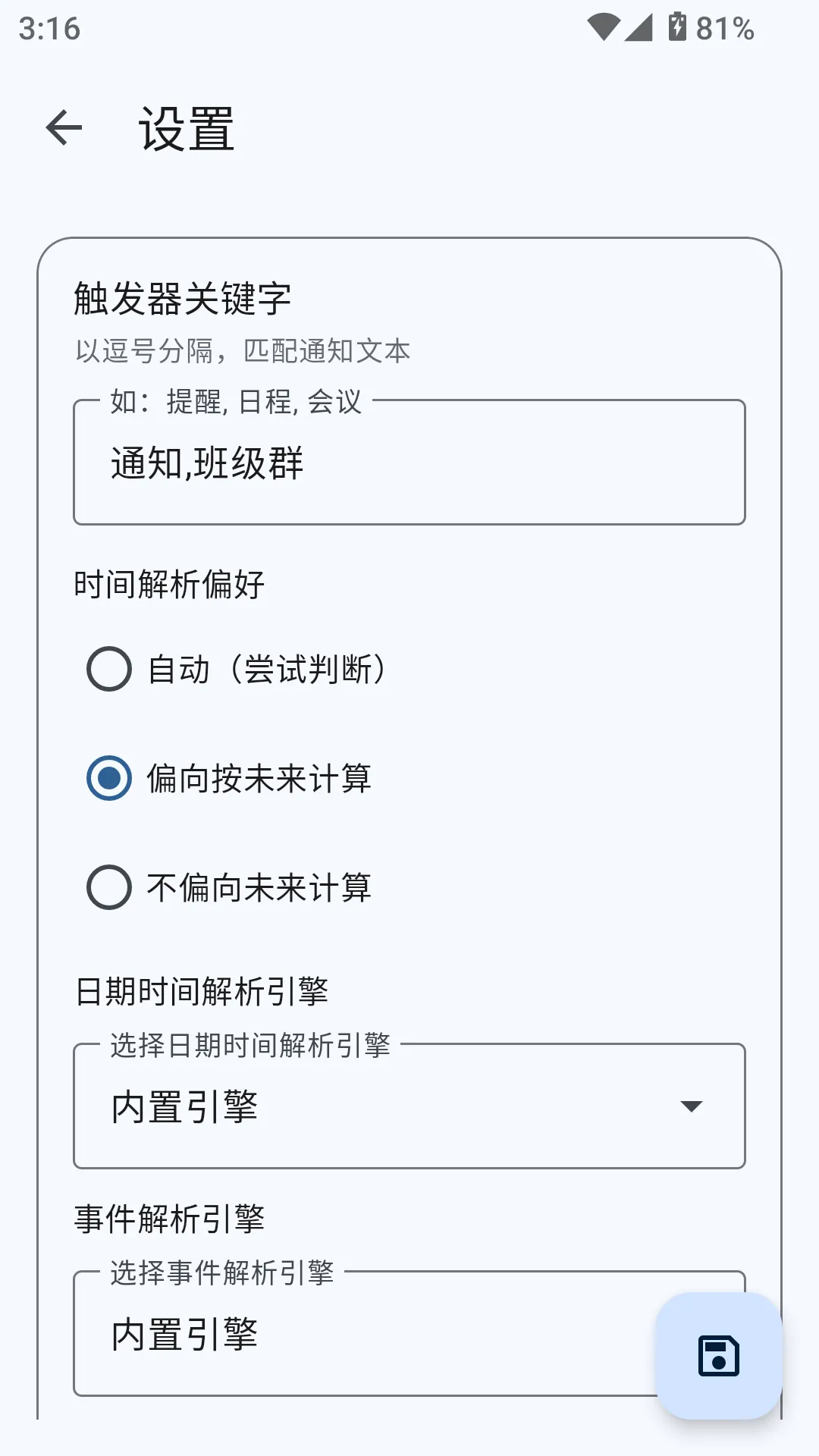Image resolution: width=819 pixels, height=1456 pixels.
Task: Tap the 日期时间解析引擎 section heading
Action: pyautogui.click(x=202, y=992)
